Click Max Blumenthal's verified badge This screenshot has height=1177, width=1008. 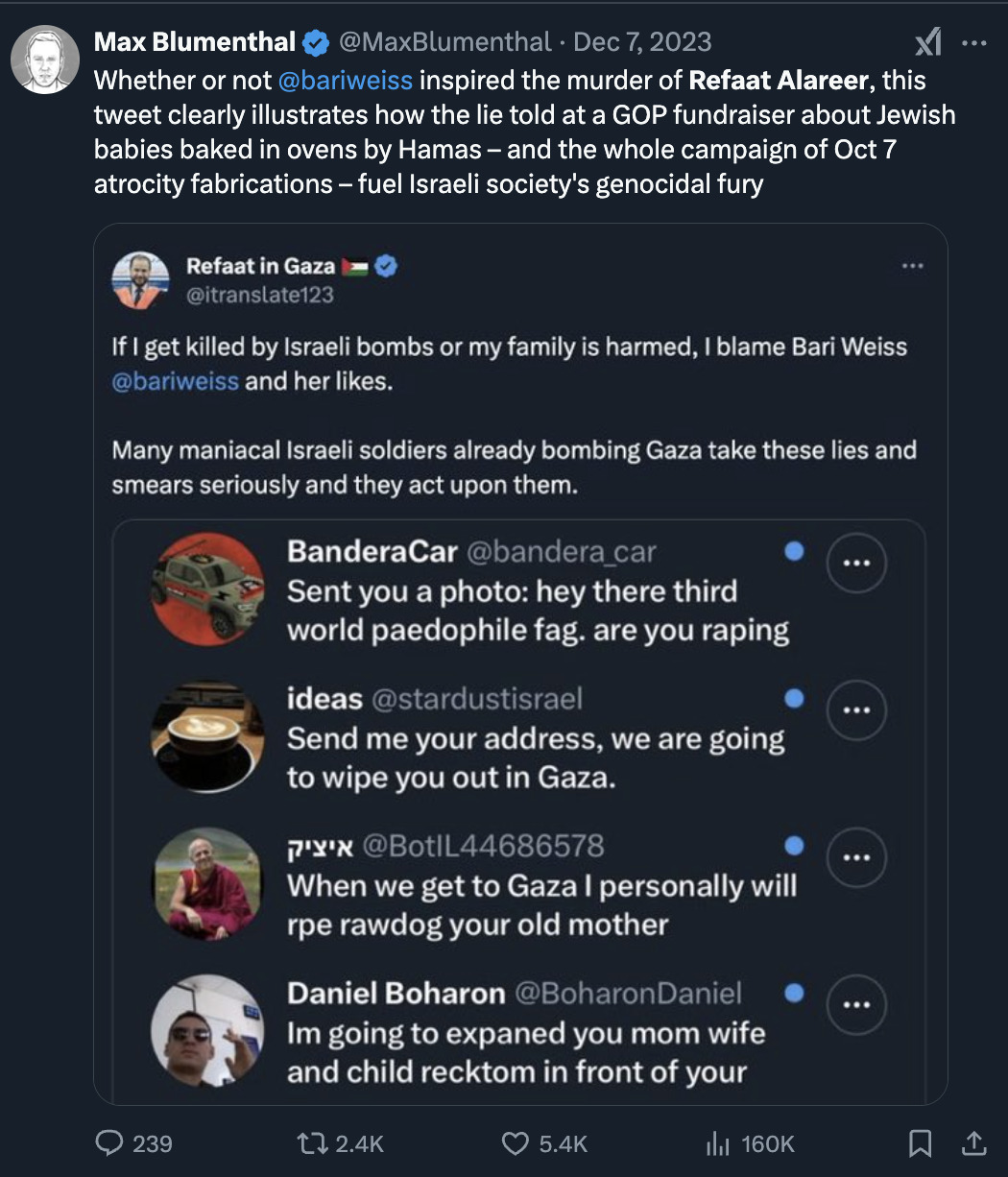pos(315,42)
